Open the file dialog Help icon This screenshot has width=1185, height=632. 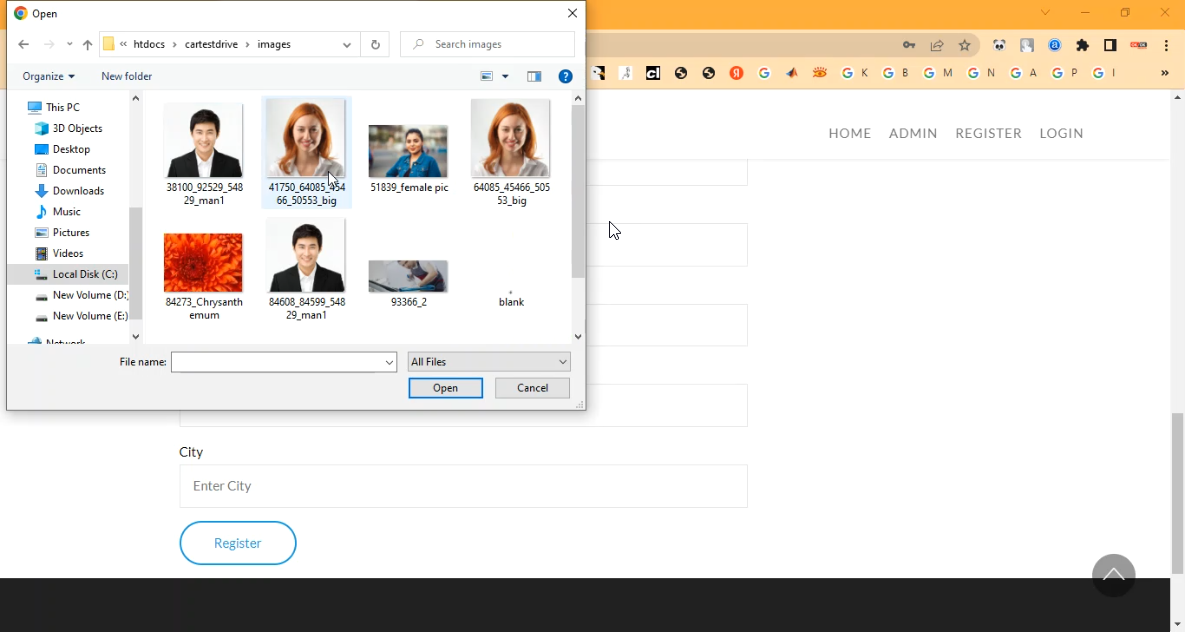point(565,77)
